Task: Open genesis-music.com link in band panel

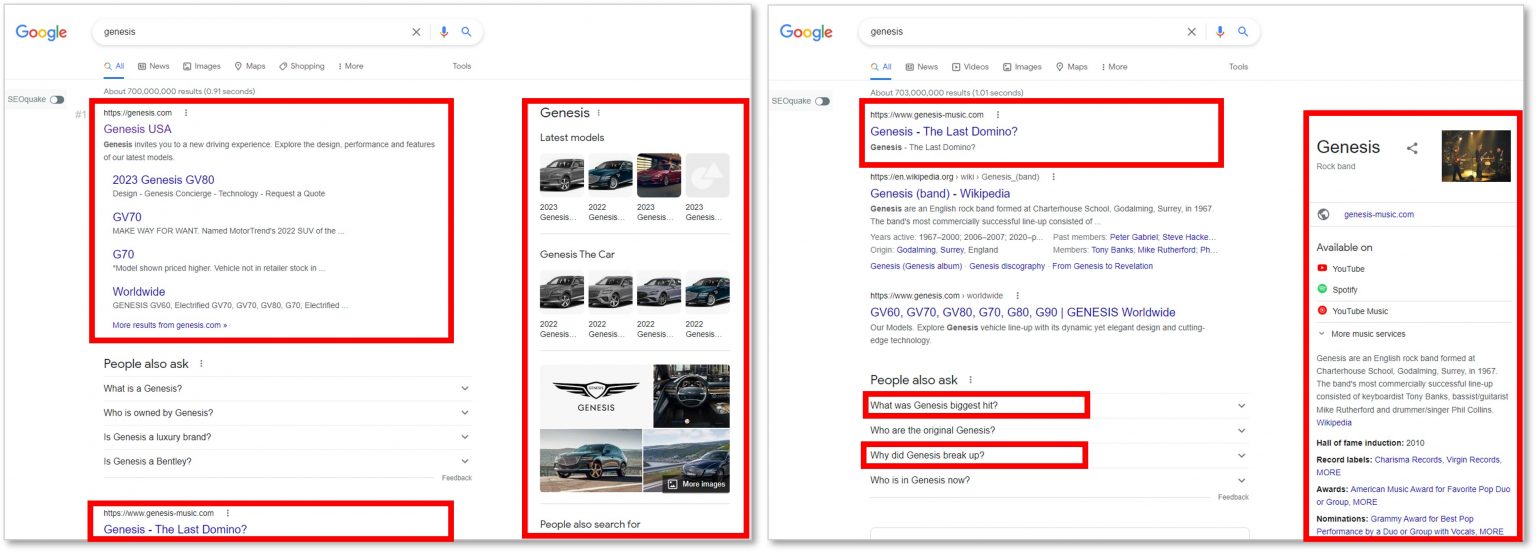Action: (1378, 214)
